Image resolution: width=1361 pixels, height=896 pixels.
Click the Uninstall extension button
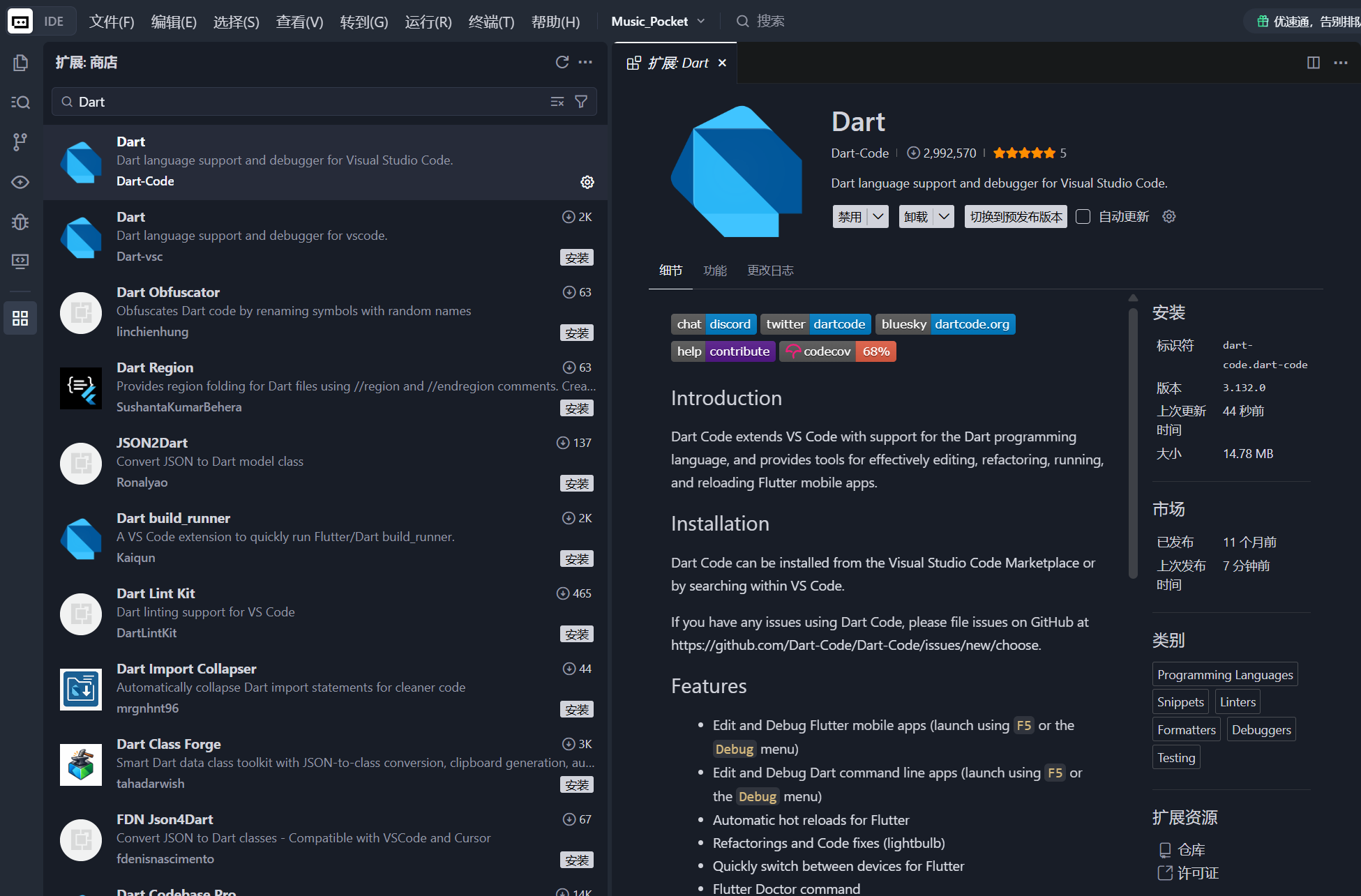[916, 217]
